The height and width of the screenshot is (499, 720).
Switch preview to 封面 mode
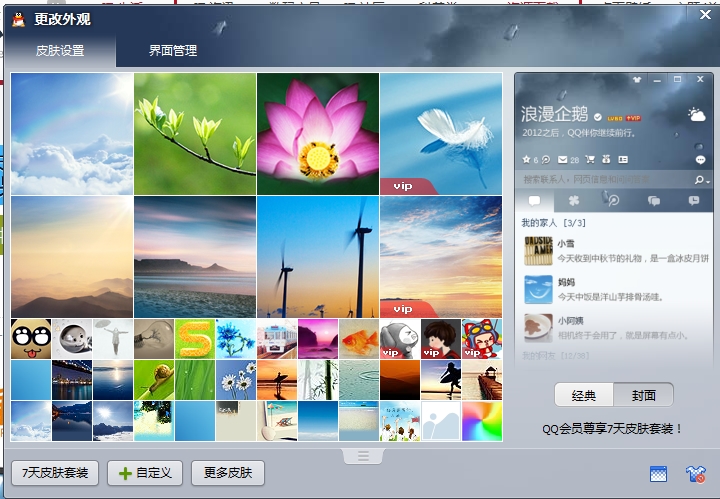[x=643, y=395]
